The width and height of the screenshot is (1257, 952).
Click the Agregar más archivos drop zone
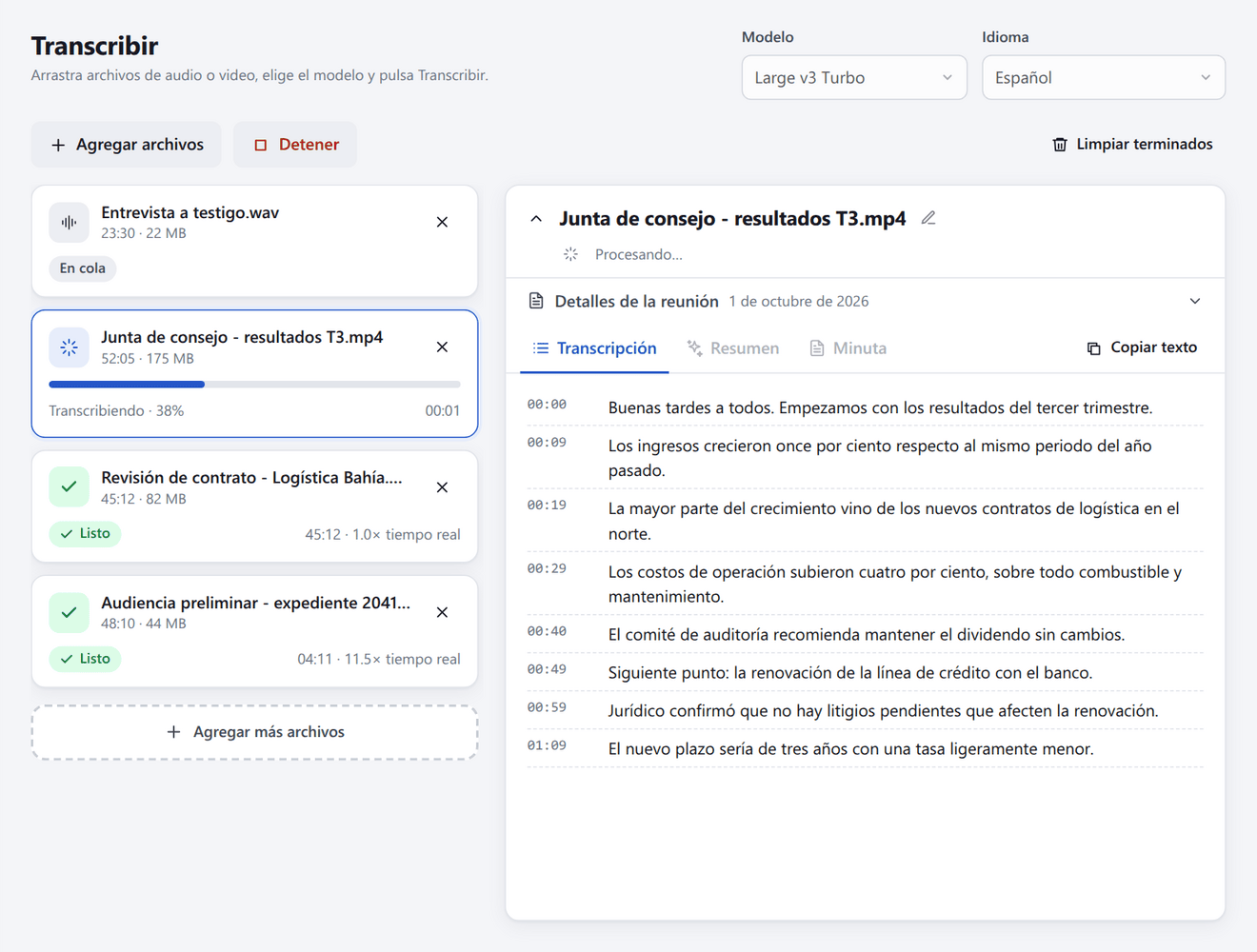point(254,732)
